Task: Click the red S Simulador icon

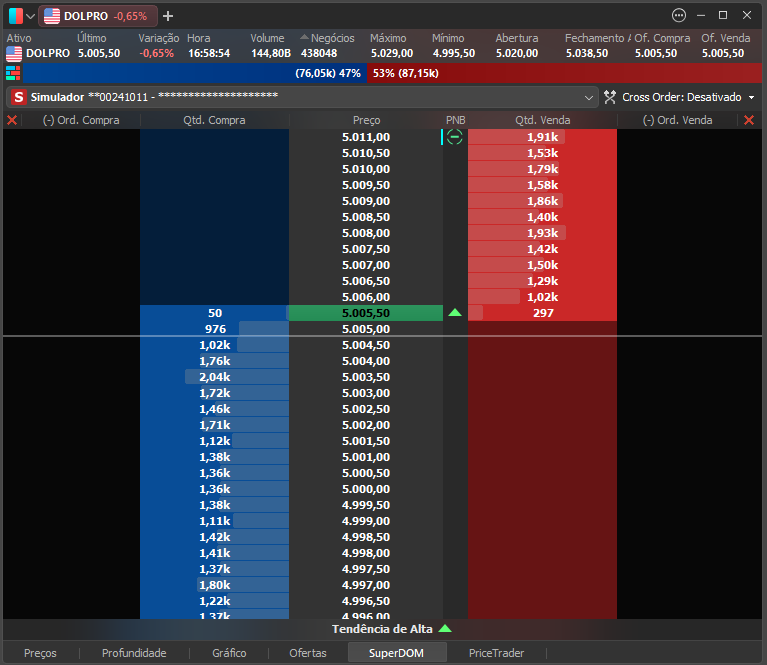Action: (x=19, y=97)
